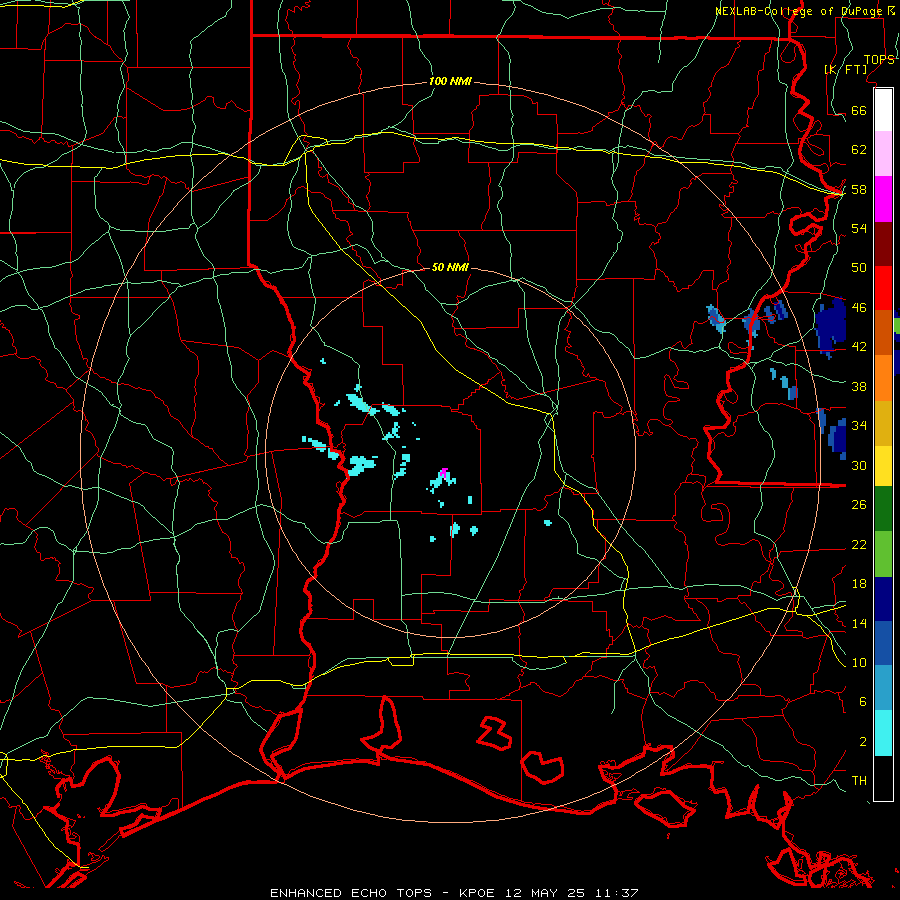Click the 100 NMI range ring label

click(x=450, y=81)
